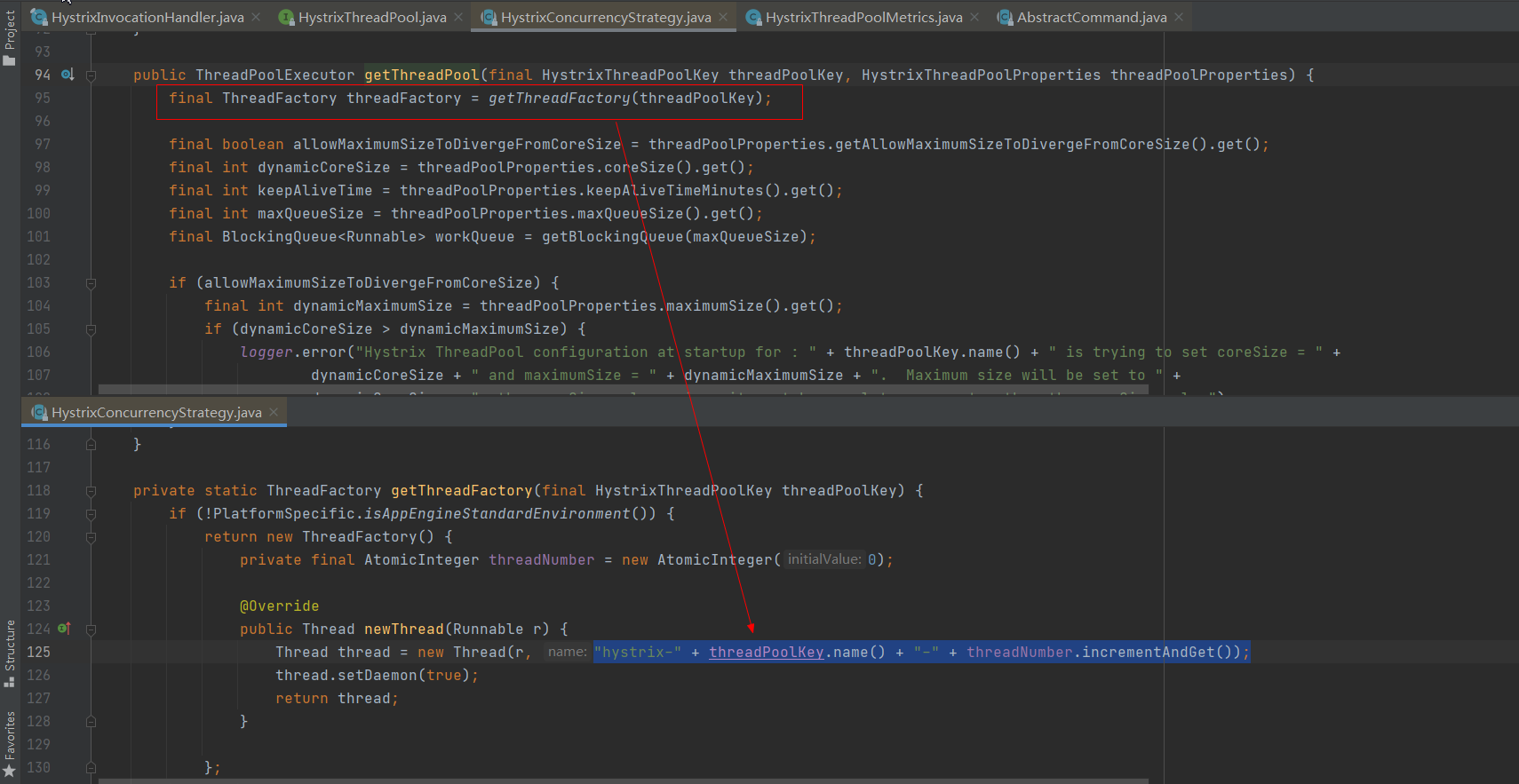Viewport: 1519px width, 784px height.
Task: Click dynamicMaximumSize variable on line 104
Action: click(373, 305)
